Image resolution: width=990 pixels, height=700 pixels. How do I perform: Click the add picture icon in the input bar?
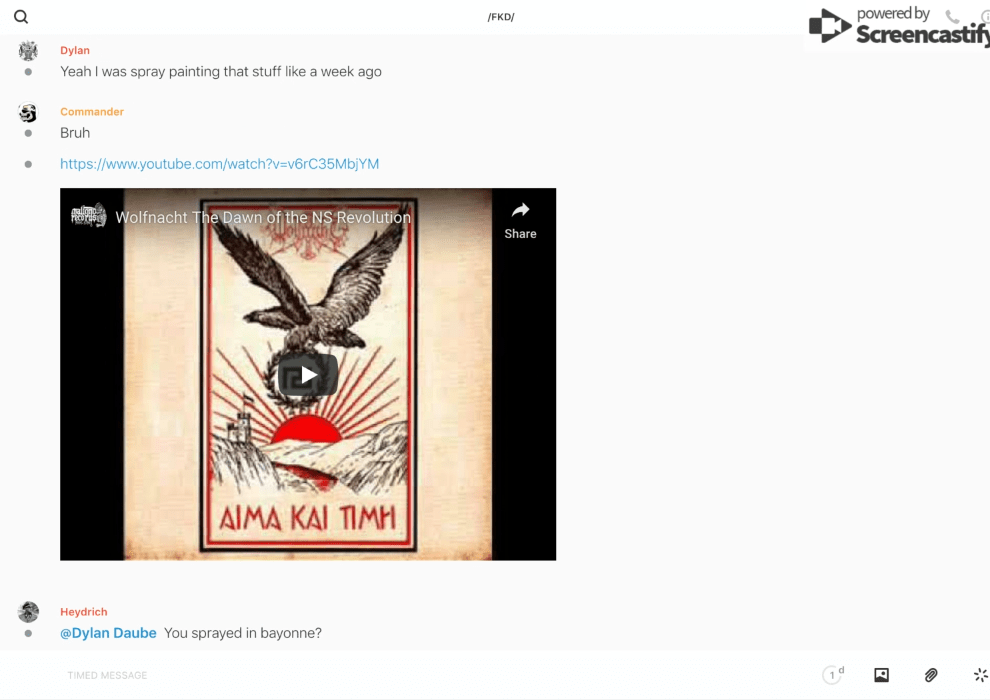[881, 675]
